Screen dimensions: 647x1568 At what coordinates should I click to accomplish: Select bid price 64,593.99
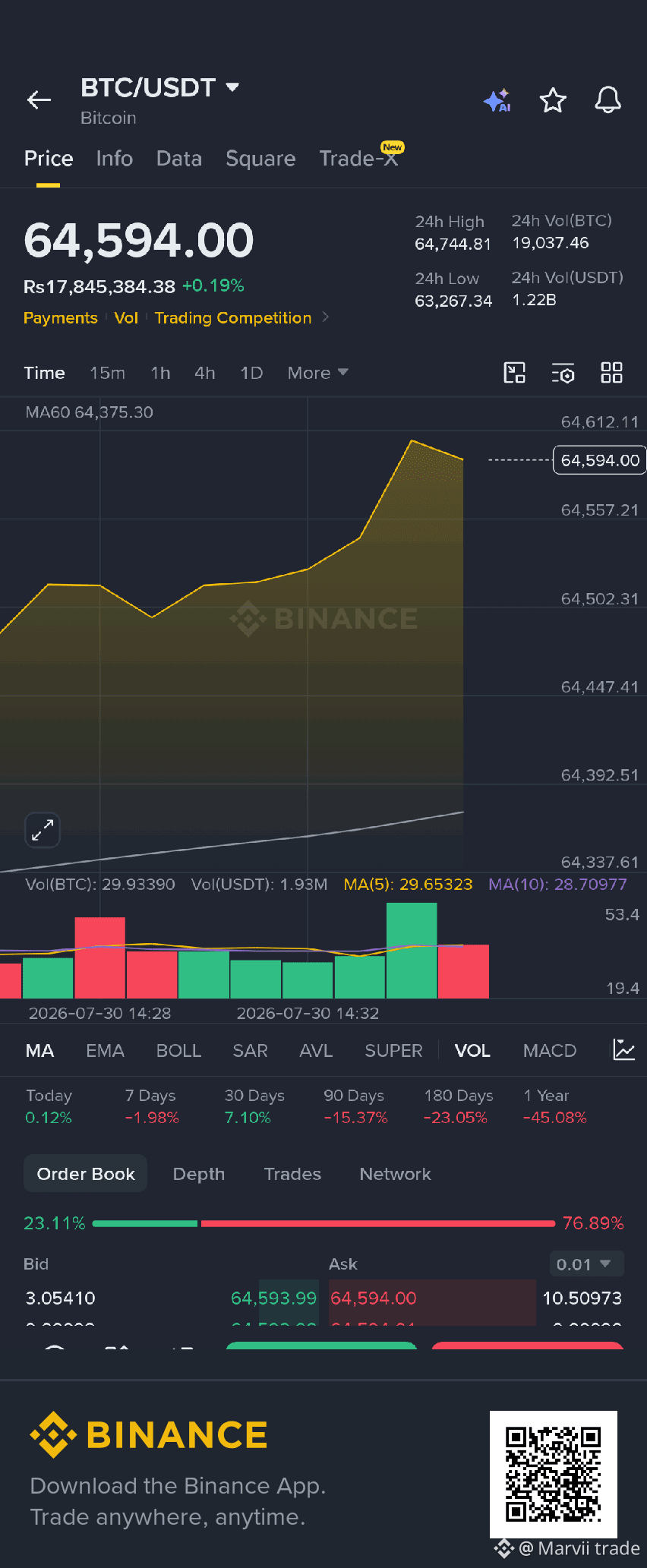[x=273, y=1298]
